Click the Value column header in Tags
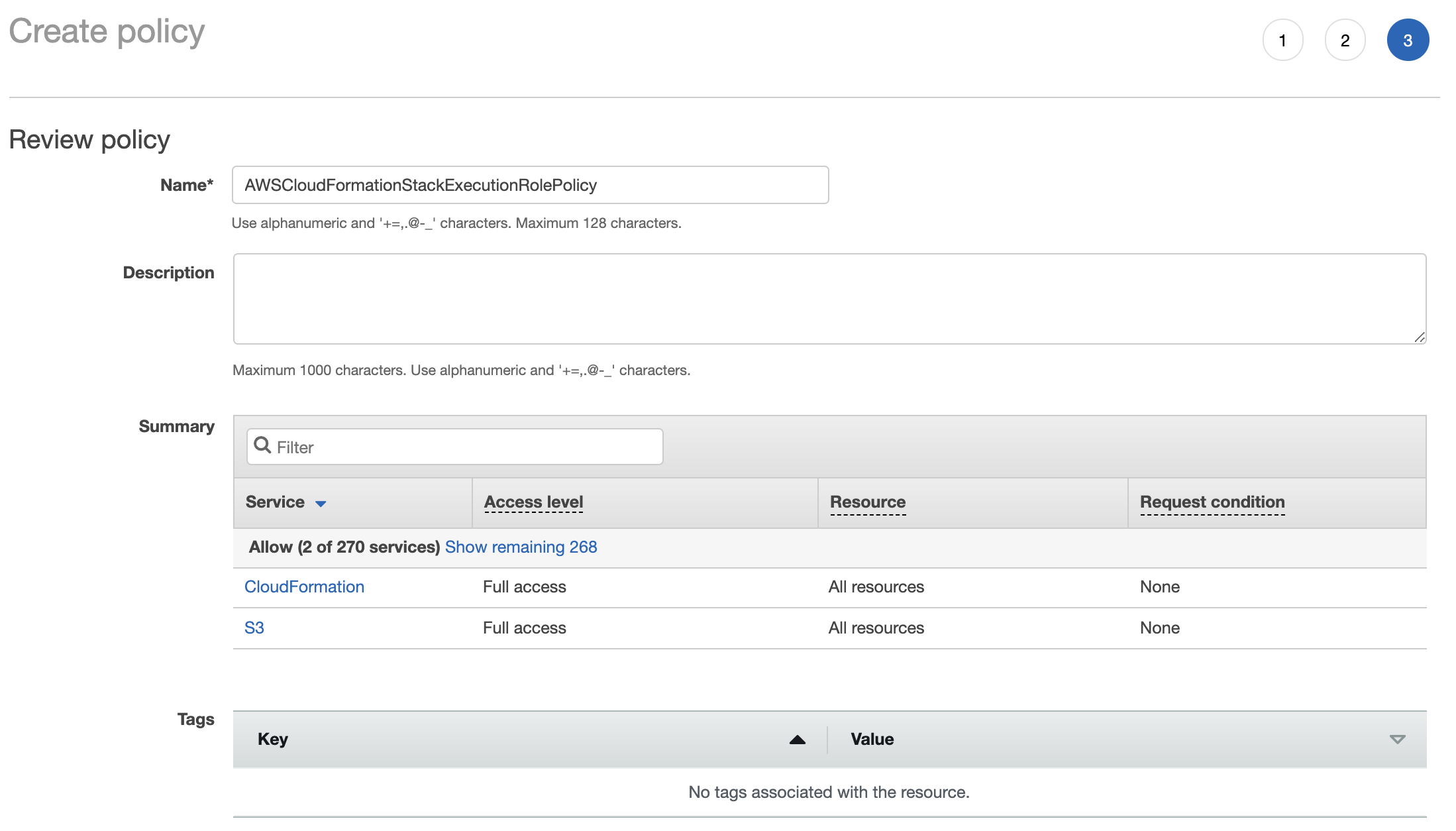This screenshot has height=831, width=1456. pyautogui.click(x=872, y=739)
